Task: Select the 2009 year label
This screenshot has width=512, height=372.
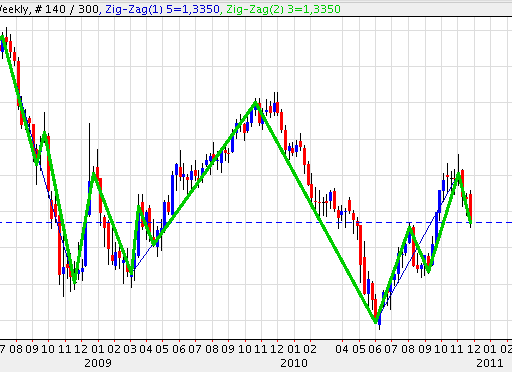Action: coord(98,363)
